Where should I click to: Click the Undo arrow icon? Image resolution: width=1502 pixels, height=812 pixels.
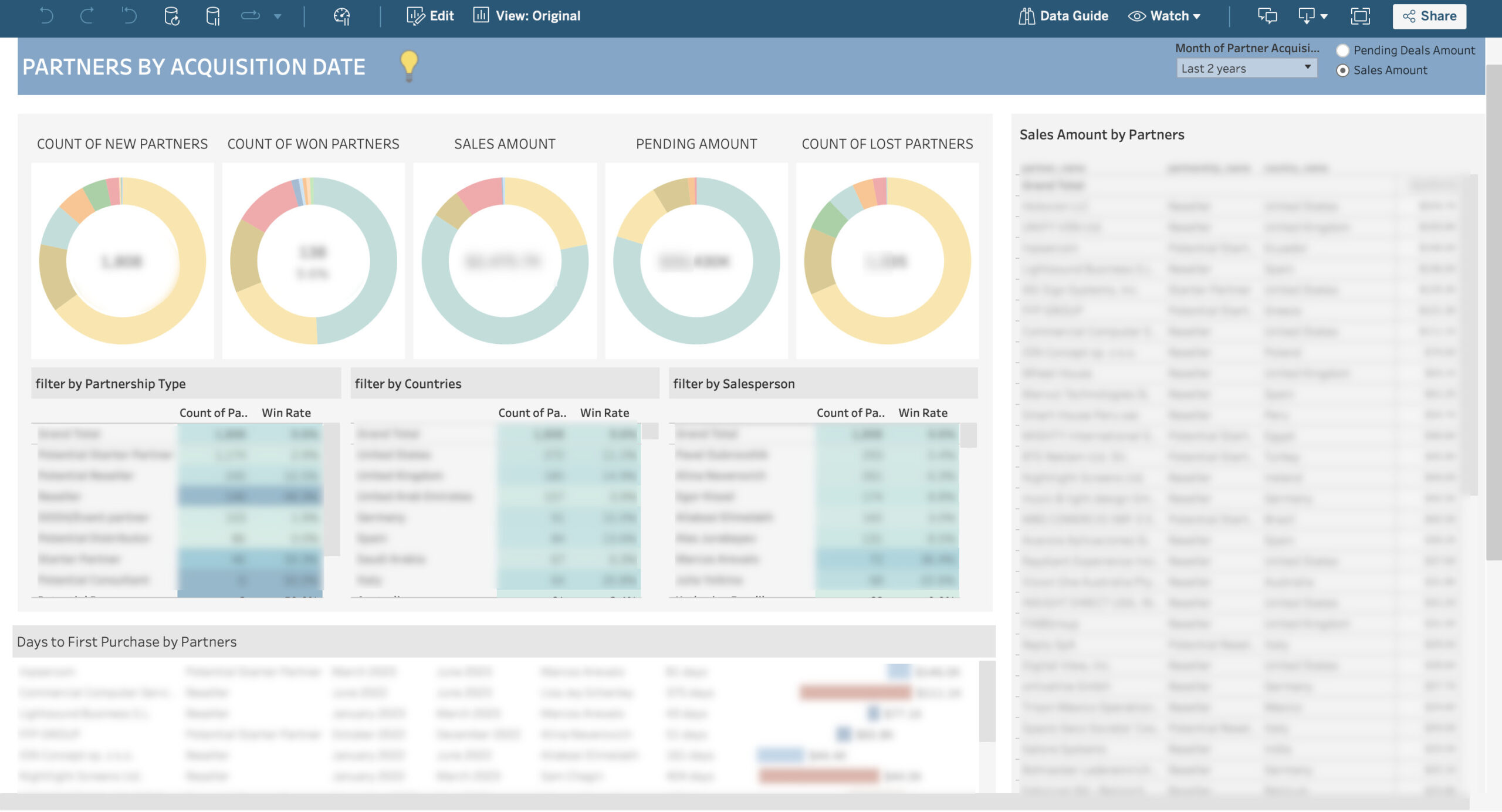coord(46,16)
